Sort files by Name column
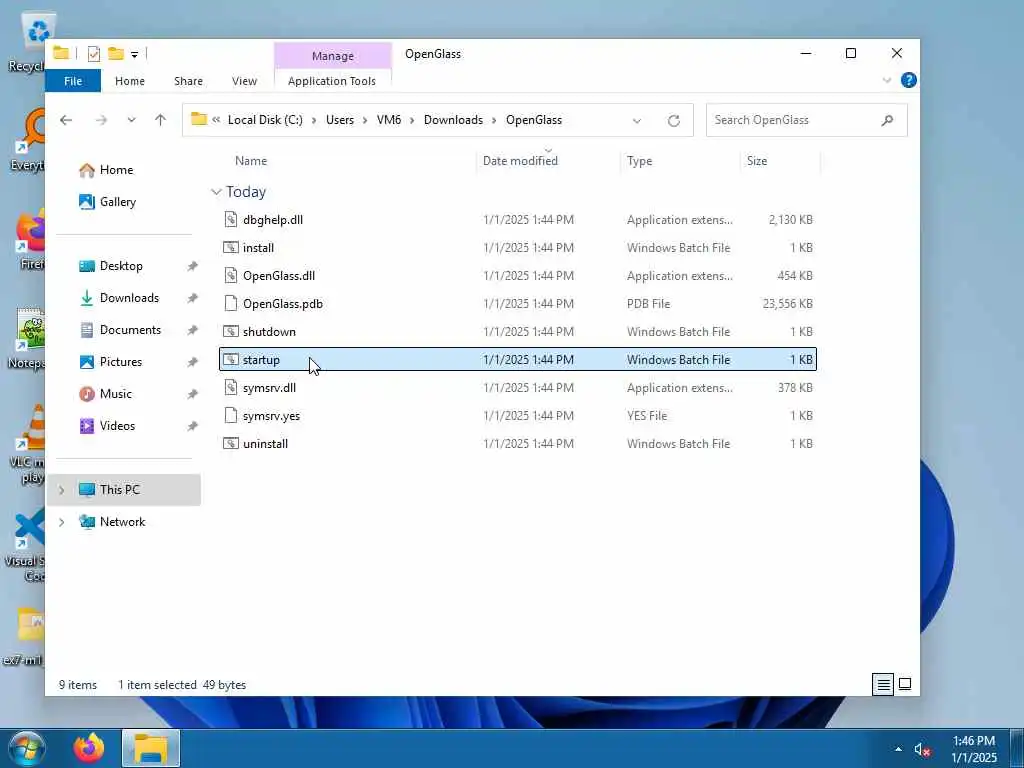 point(251,161)
